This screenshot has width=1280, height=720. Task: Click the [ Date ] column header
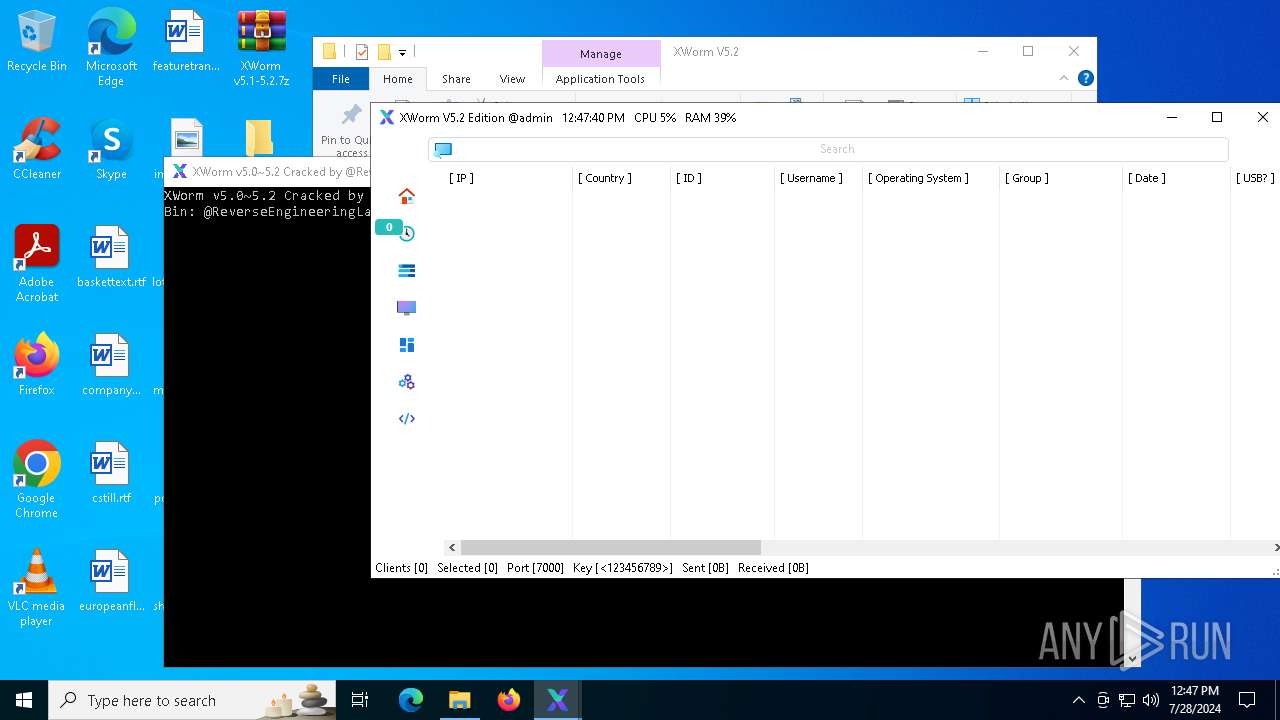(1146, 178)
